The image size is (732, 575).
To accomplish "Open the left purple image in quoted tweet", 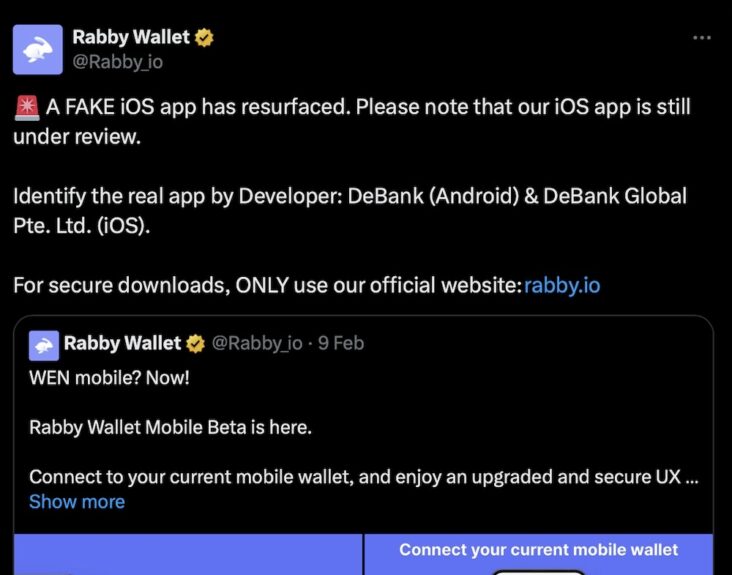I will (x=188, y=554).
